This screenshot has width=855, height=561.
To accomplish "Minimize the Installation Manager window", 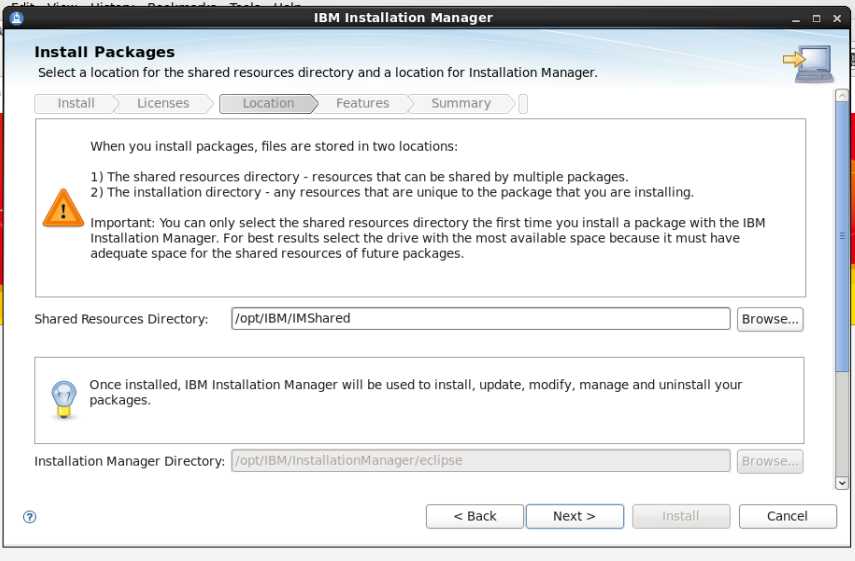I will (796, 18).
